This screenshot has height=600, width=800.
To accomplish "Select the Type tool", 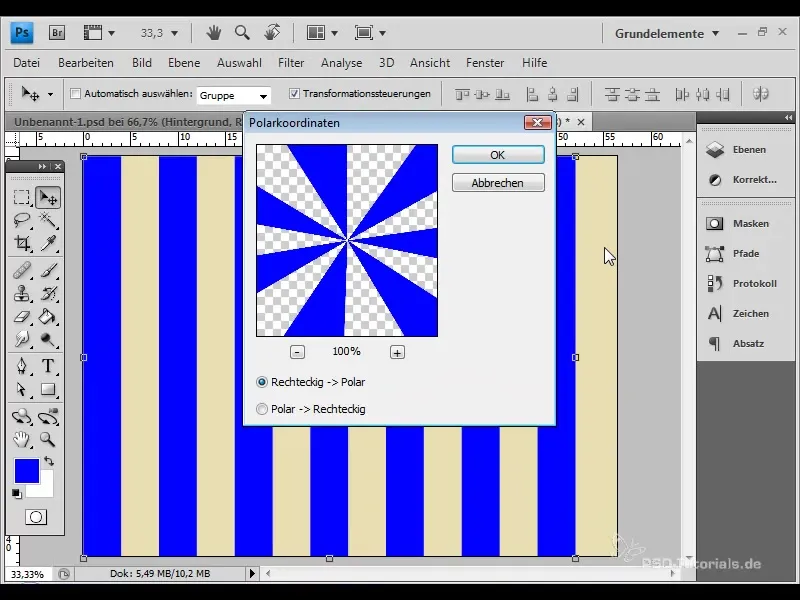I will 48,366.
